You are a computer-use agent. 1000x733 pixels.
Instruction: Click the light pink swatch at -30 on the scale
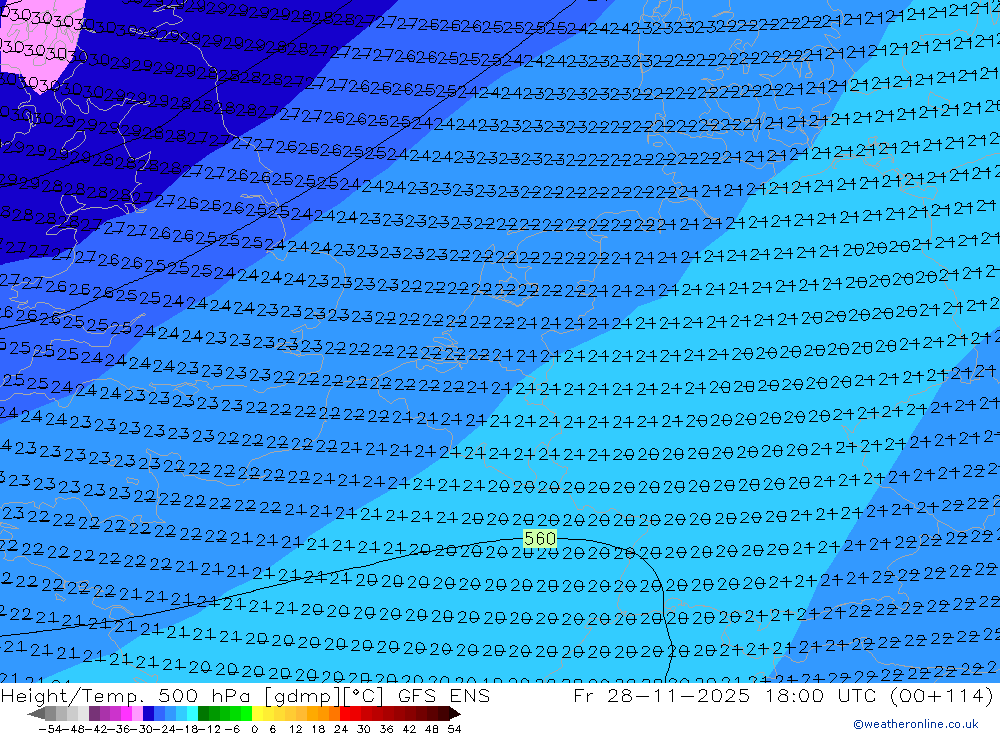(137, 714)
